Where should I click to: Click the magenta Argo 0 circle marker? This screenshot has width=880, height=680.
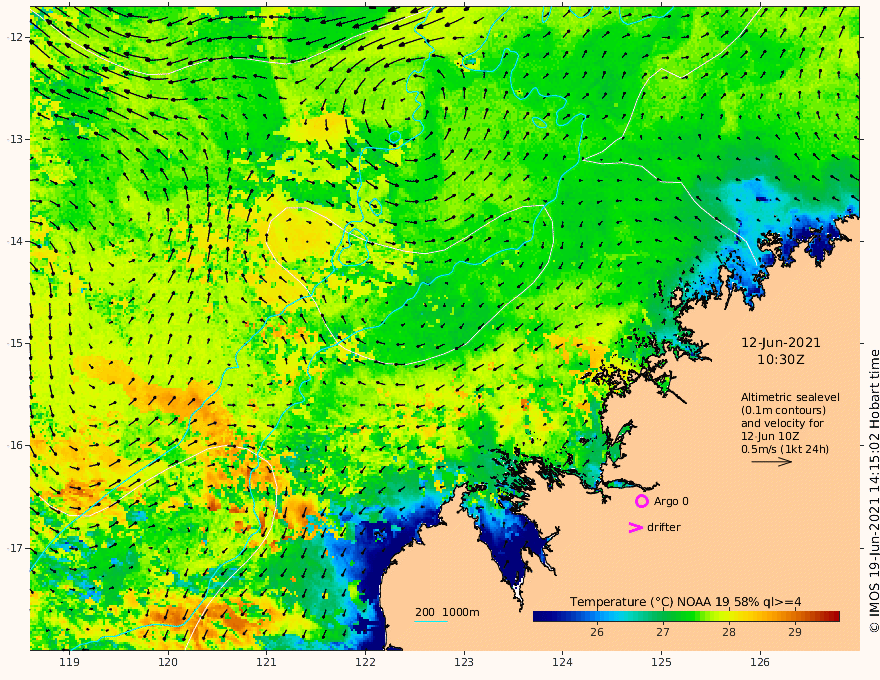(x=641, y=501)
